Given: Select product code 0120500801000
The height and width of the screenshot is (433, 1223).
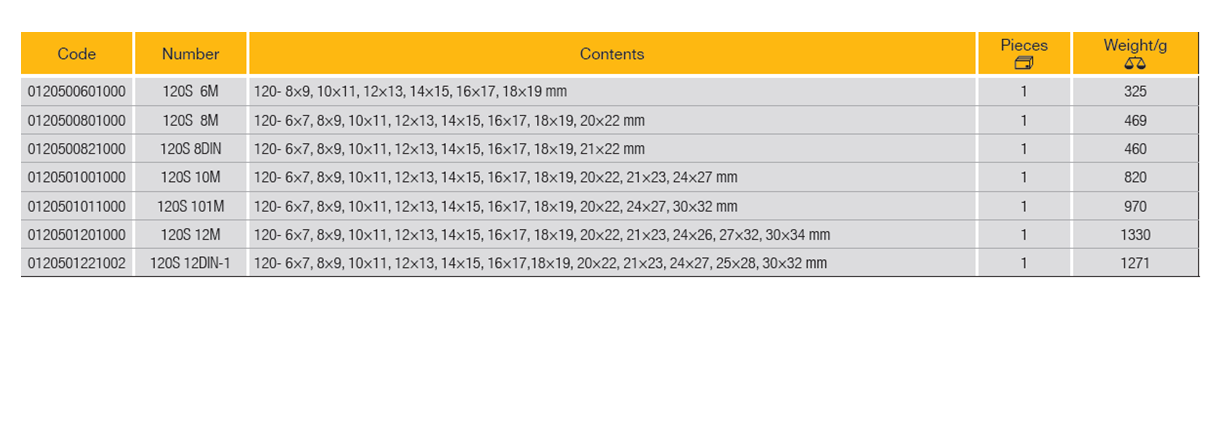Looking at the screenshot, I should point(77,121).
